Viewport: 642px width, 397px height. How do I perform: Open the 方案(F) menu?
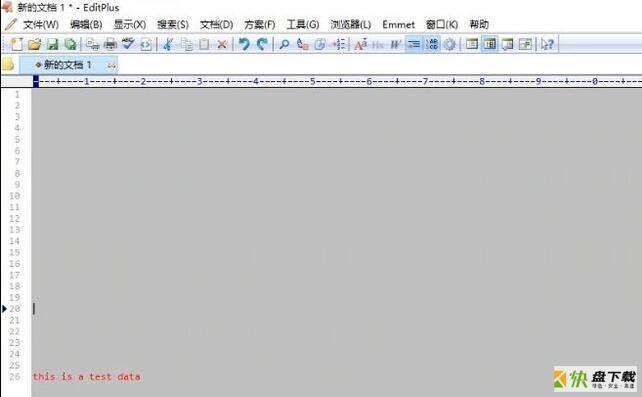[260, 25]
